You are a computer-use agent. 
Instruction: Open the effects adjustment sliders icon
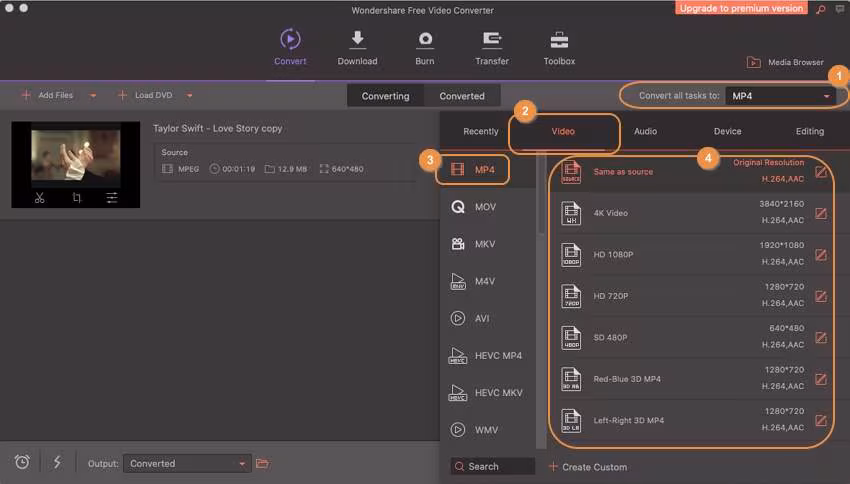tap(112, 198)
